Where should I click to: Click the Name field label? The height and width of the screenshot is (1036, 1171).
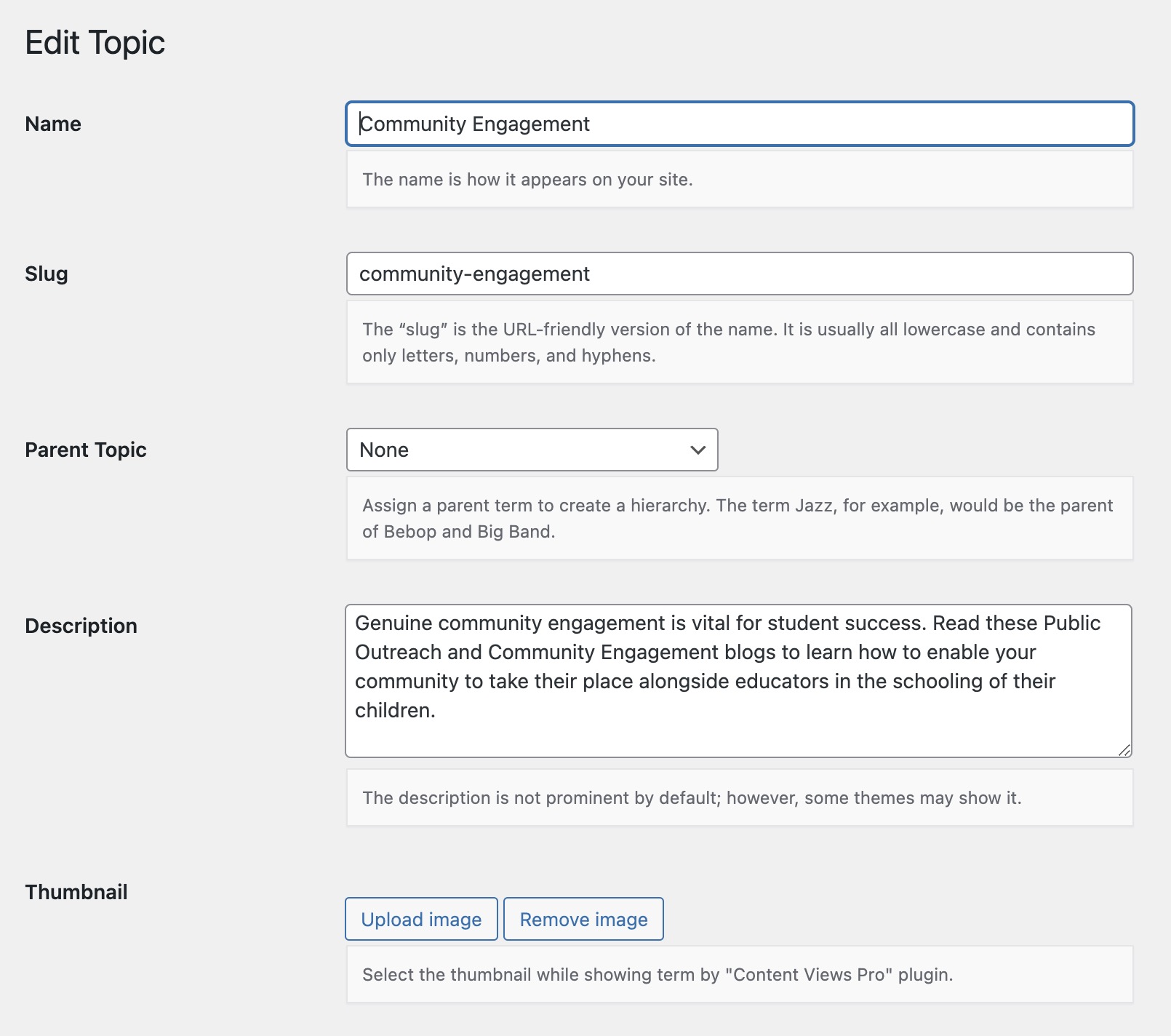point(53,124)
